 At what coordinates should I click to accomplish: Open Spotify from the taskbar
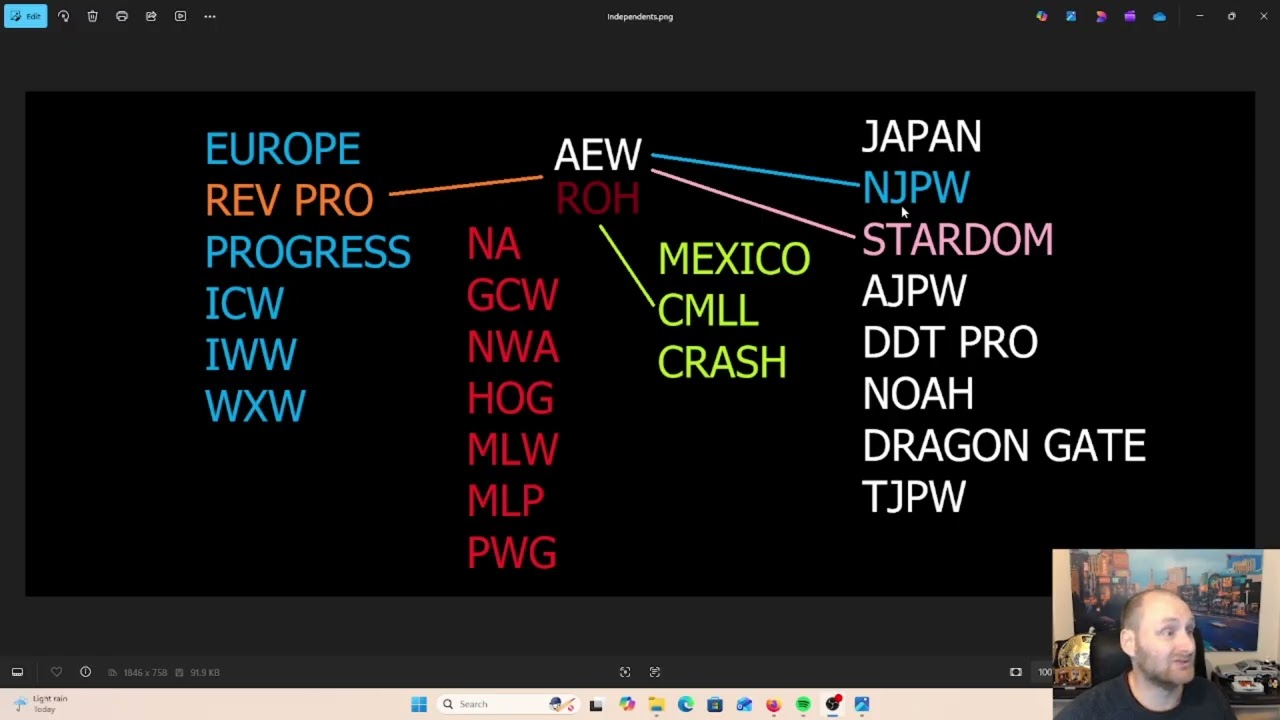click(803, 704)
